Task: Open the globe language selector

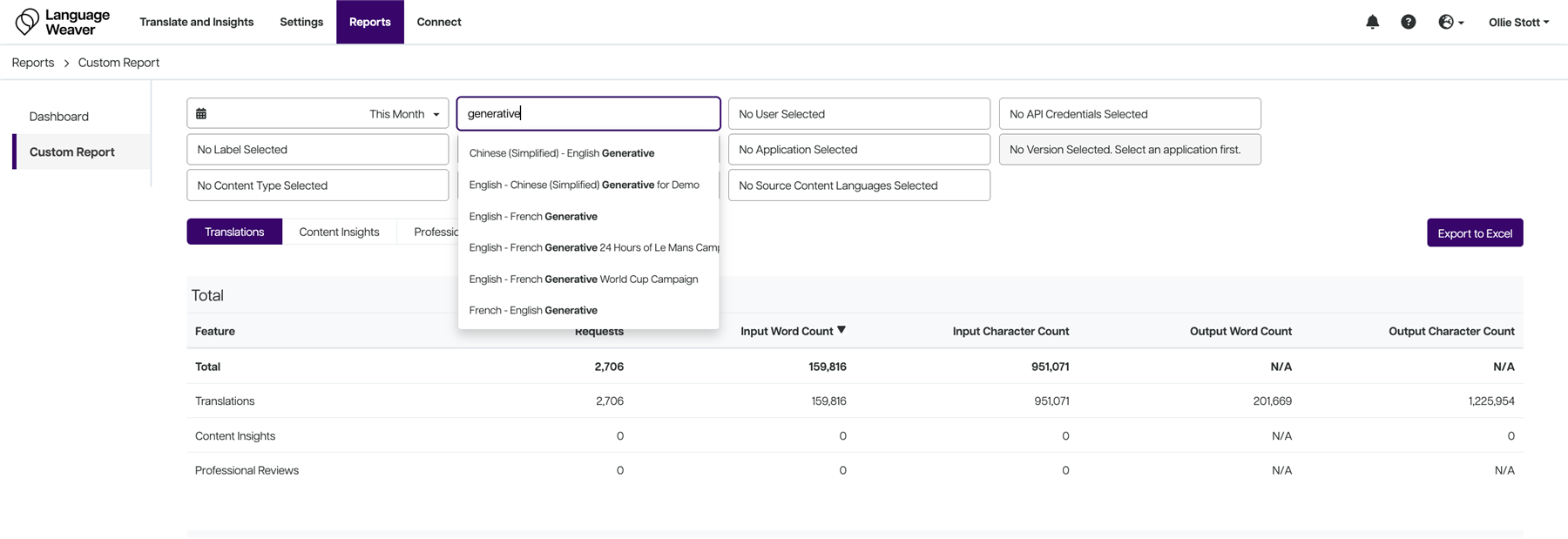Action: click(1450, 22)
